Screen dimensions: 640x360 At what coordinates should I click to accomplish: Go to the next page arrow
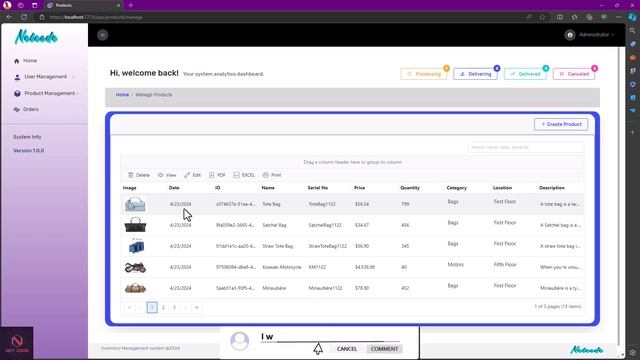[186, 307]
